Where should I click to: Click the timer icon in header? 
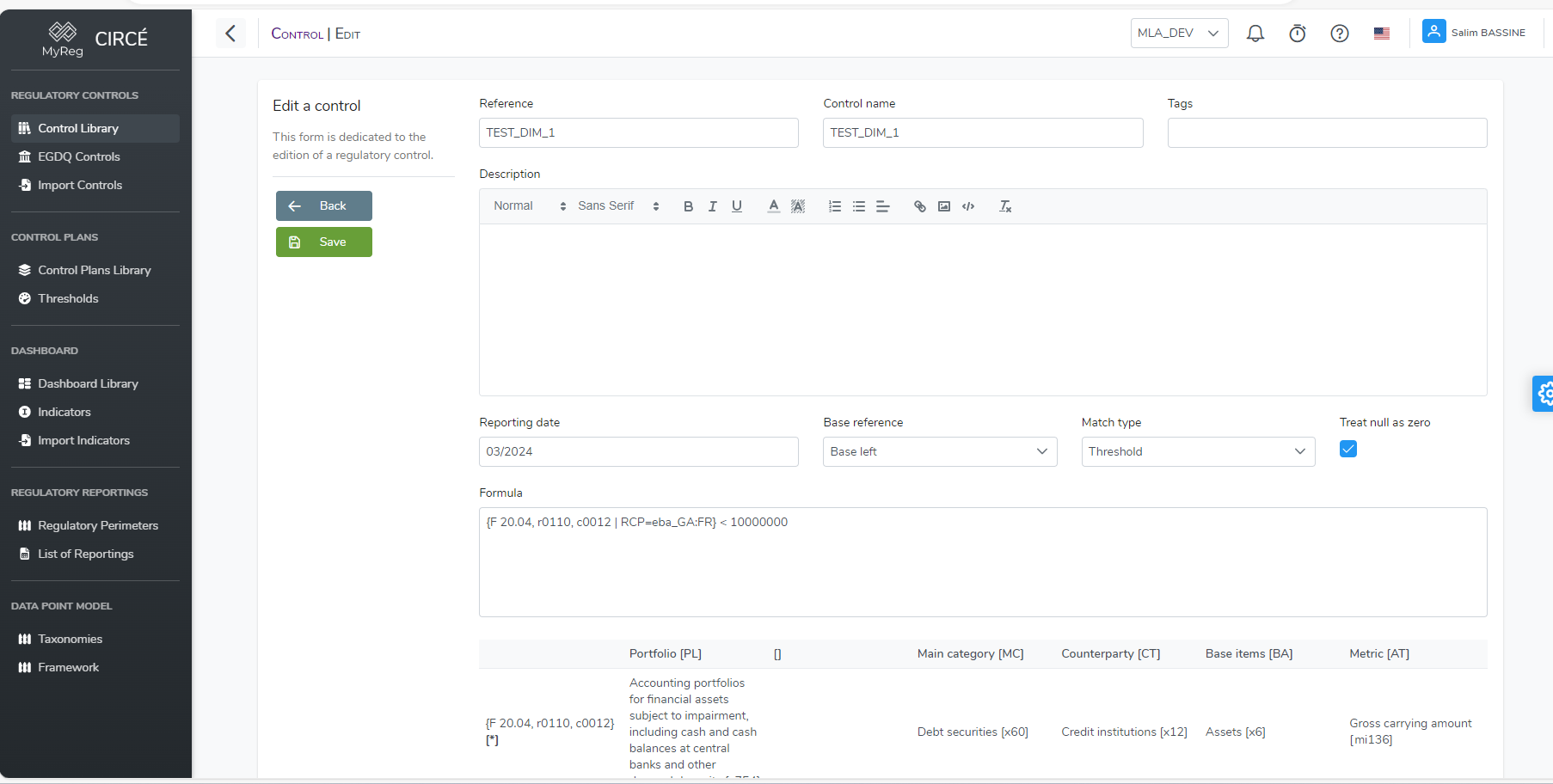point(1297,34)
